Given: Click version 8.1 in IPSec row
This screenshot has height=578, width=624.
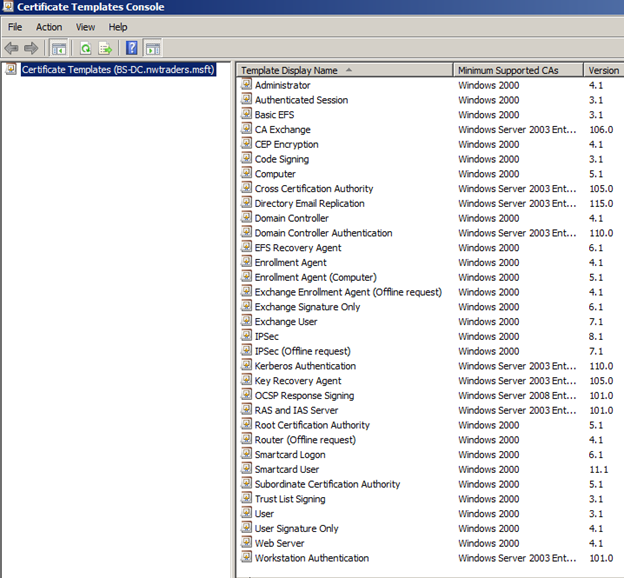Looking at the screenshot, I should [x=596, y=336].
